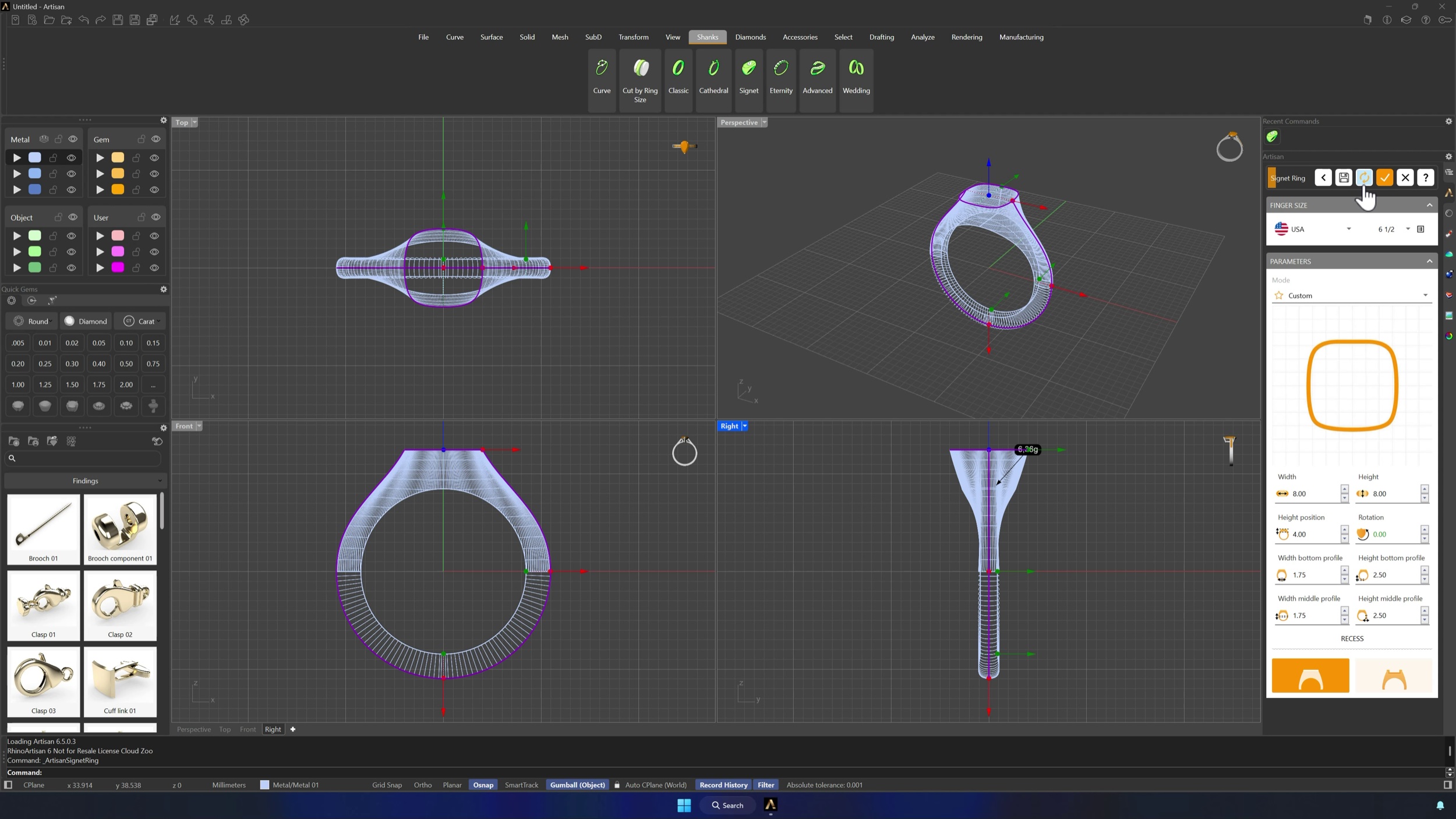Image resolution: width=1456 pixels, height=819 pixels.
Task: Open the Diamonds menu
Action: (x=750, y=37)
